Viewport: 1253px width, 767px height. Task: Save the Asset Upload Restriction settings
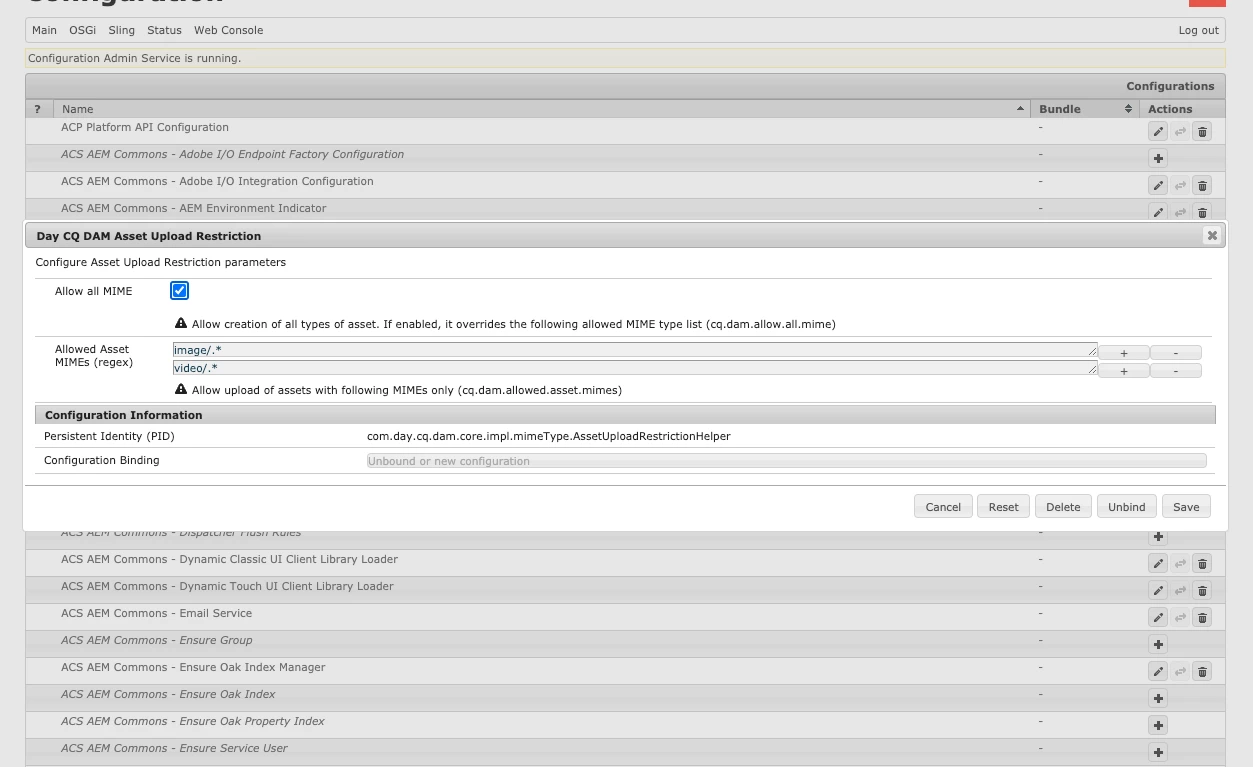click(1186, 507)
